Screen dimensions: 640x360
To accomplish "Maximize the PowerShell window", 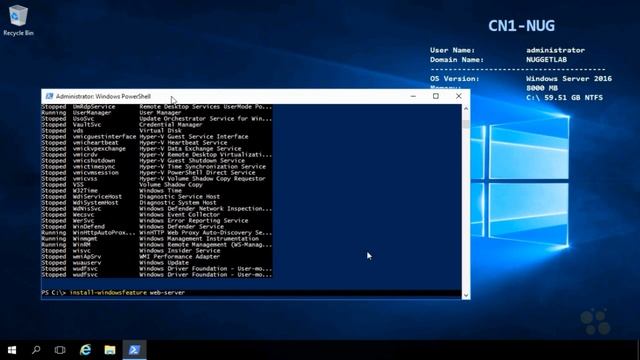I will pyautogui.click(x=436, y=96).
